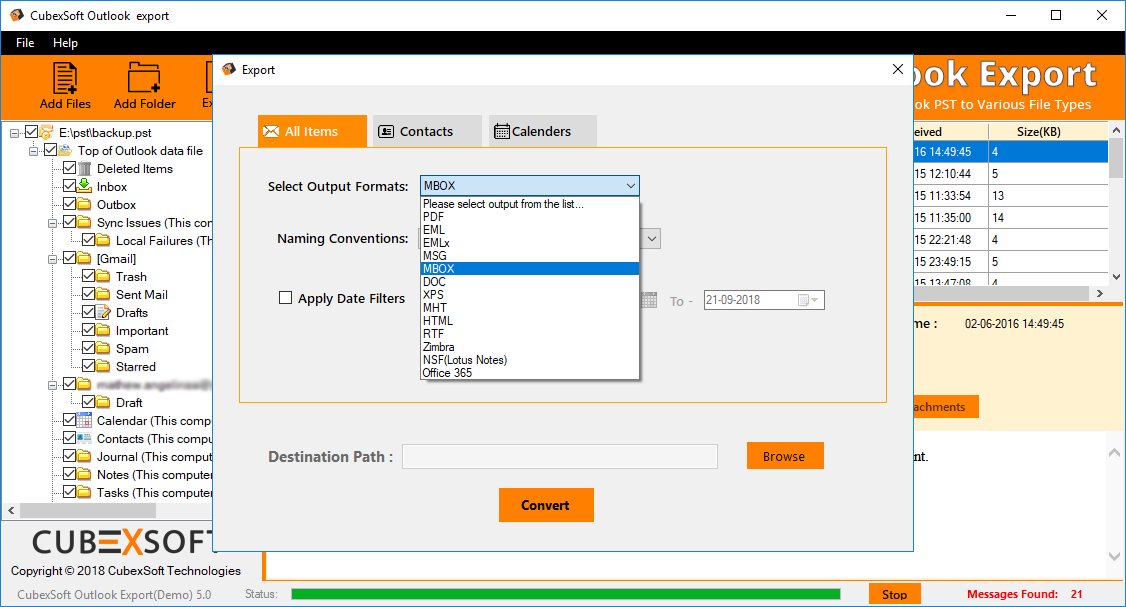Screen dimensions: 1126x607
Task: Collapse the Select Output Formats dropdown
Action: [630, 186]
